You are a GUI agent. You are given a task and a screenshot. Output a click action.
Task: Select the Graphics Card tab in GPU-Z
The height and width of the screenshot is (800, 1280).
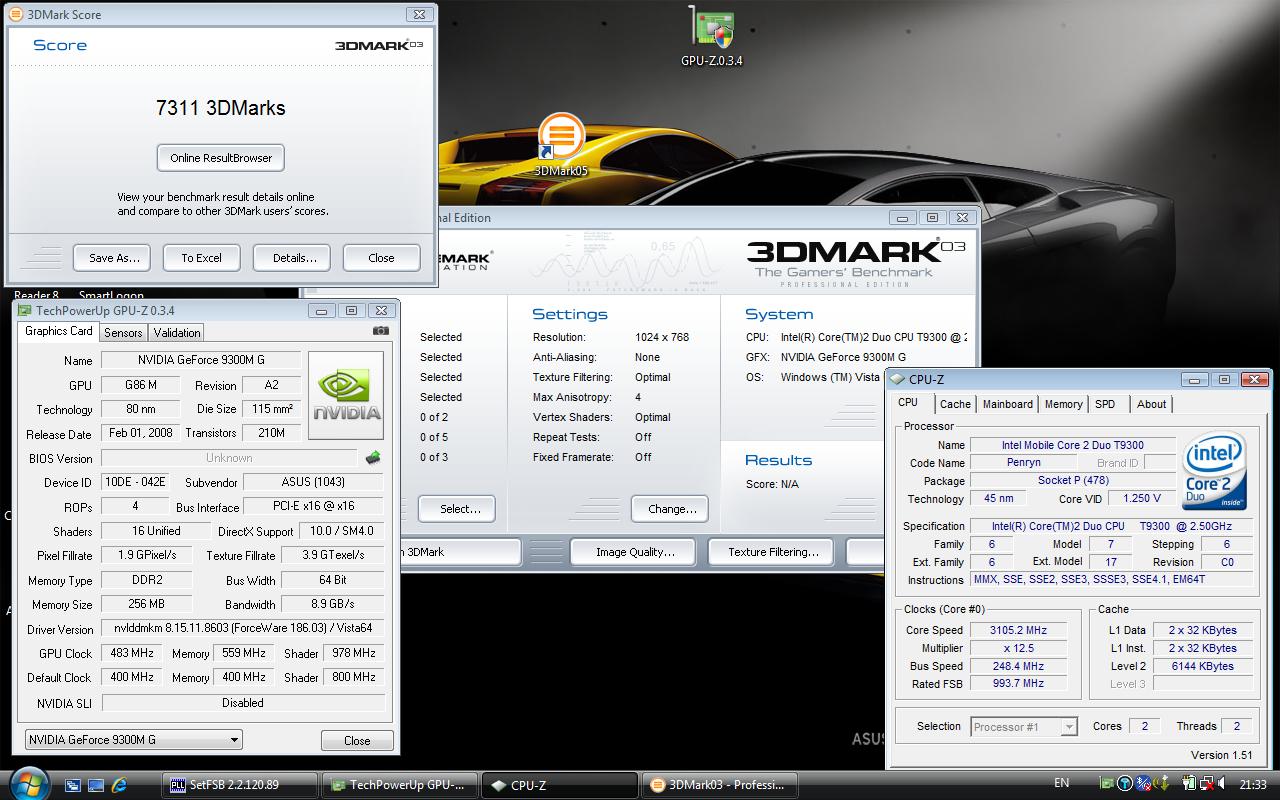click(x=58, y=331)
